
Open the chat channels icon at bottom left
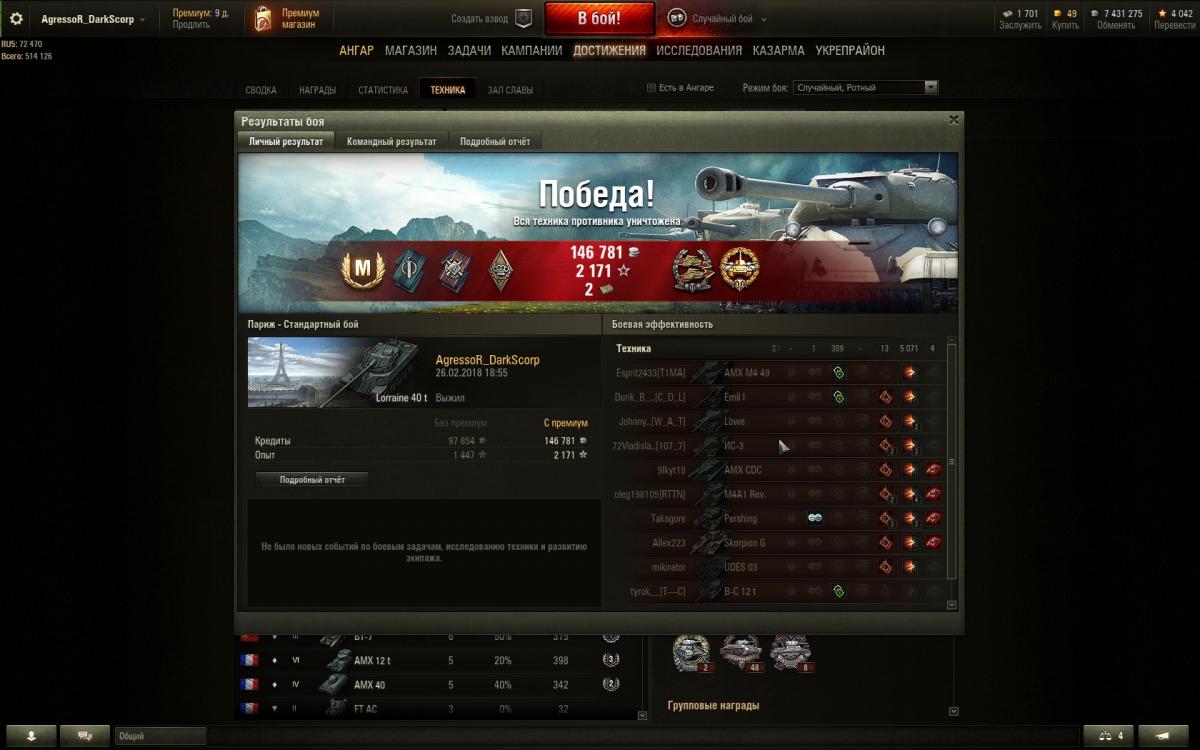pos(84,736)
